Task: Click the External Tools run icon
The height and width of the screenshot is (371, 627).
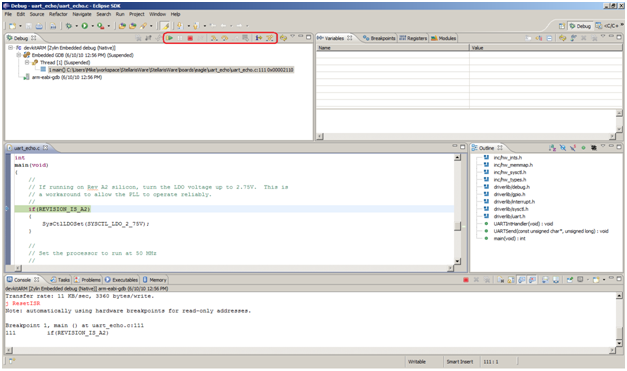Action: (100, 26)
